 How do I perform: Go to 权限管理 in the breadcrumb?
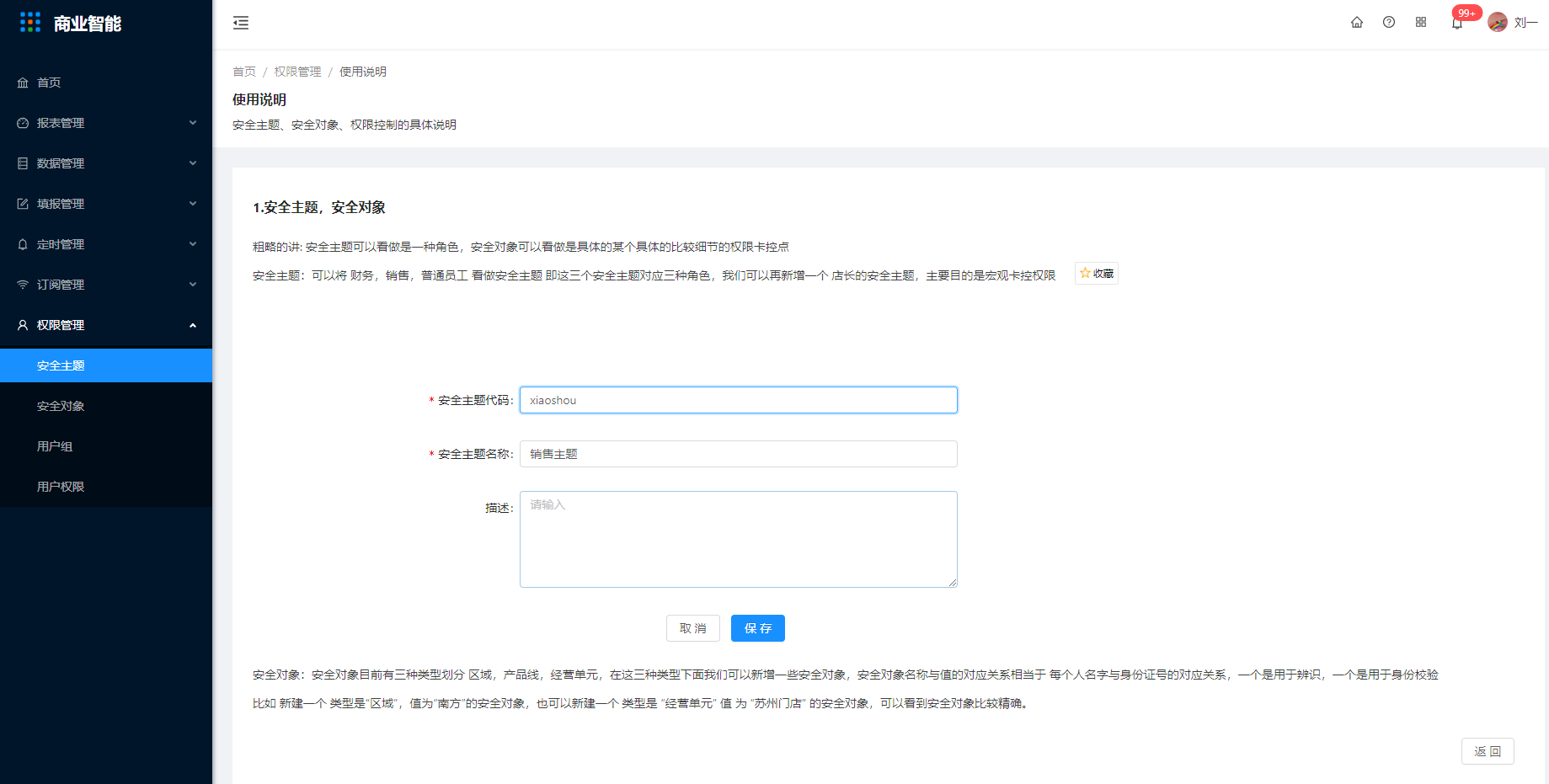[297, 72]
